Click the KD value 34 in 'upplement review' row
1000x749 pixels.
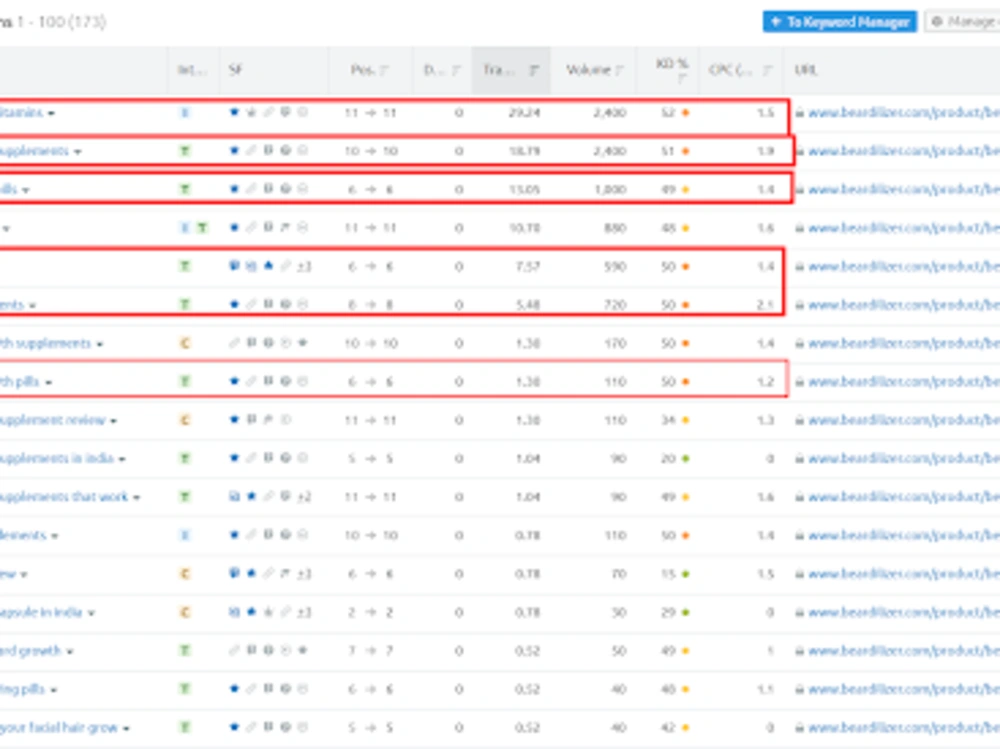(x=668, y=420)
